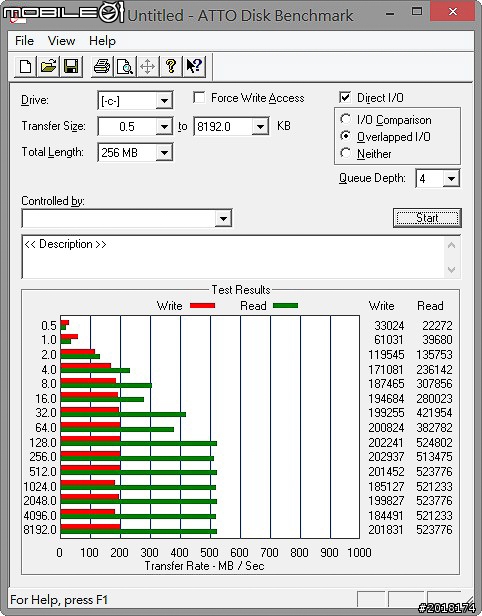
Task: Click the 128.0 row label in chart
Action: pos(43,442)
